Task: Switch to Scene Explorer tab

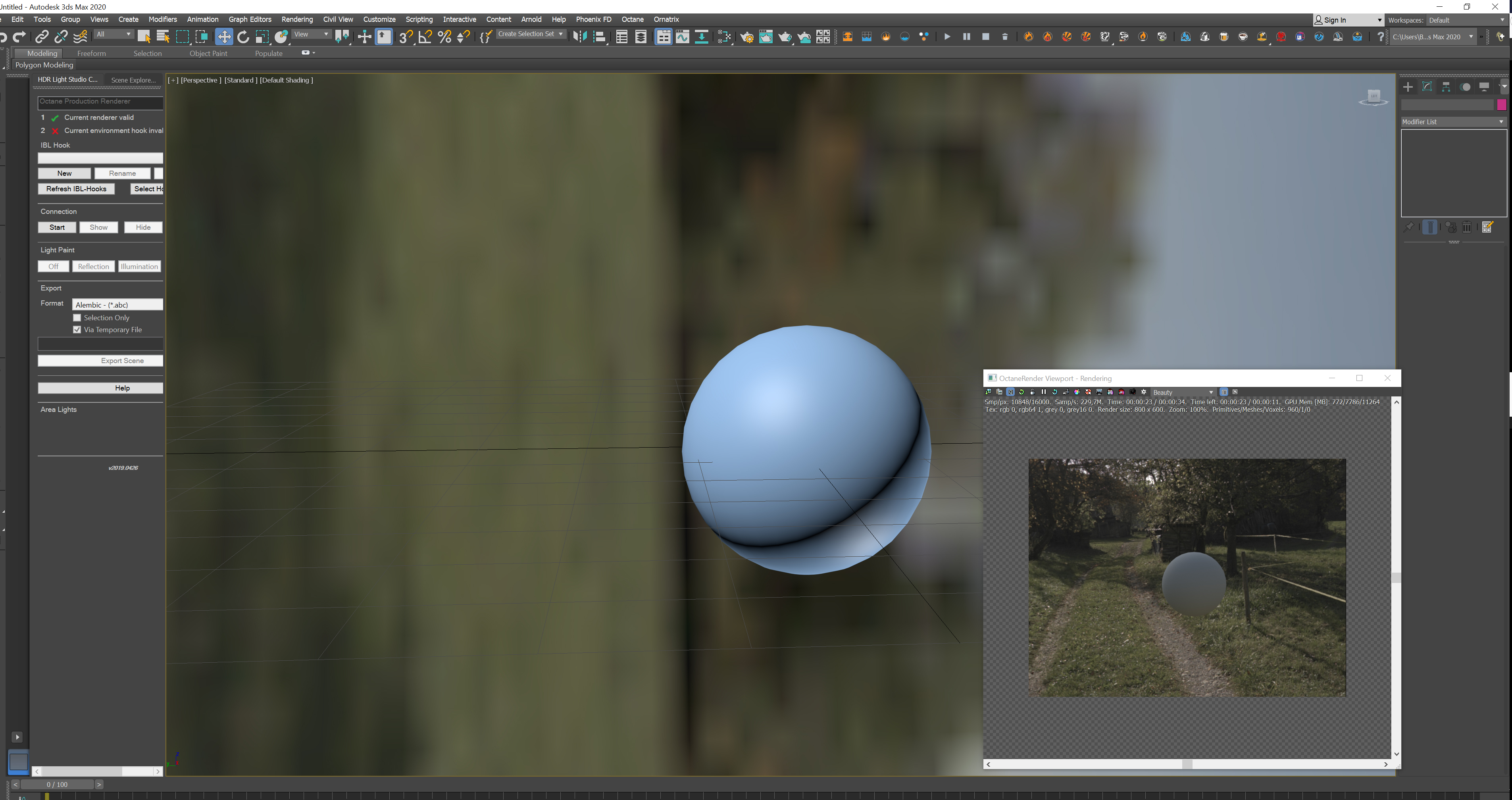Action: coord(133,80)
